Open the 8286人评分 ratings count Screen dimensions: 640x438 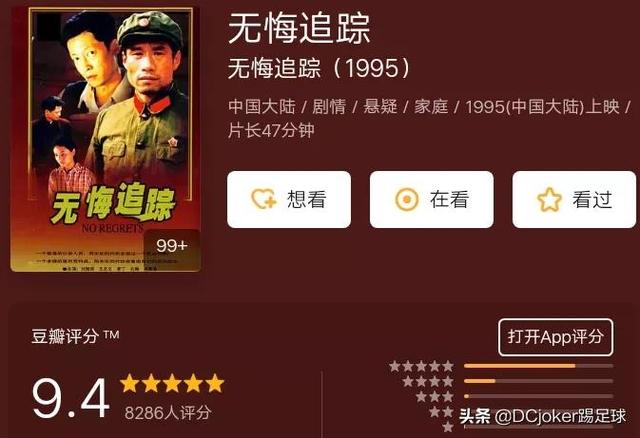pos(168,413)
